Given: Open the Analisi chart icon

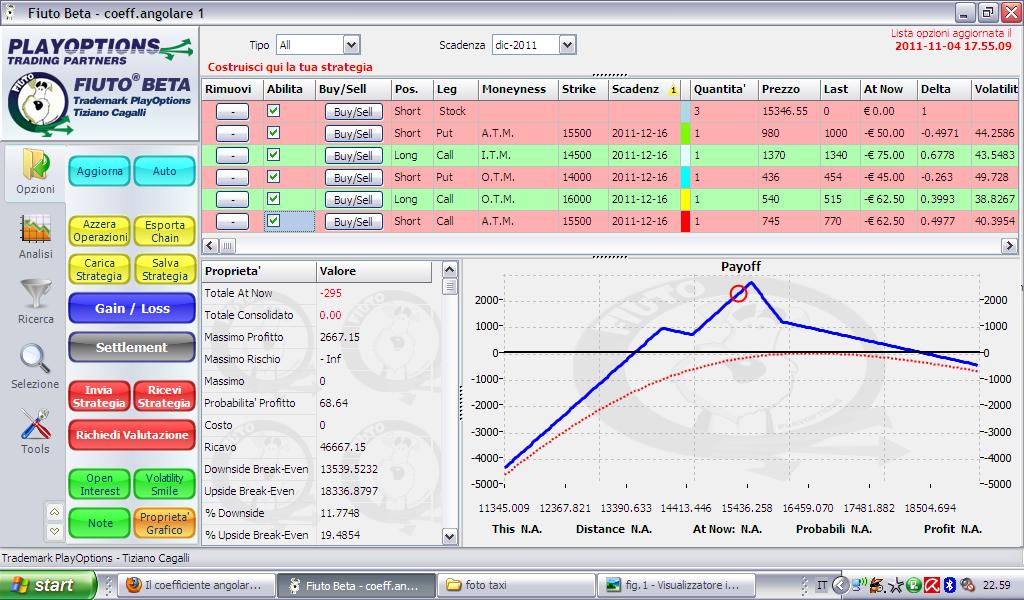Looking at the screenshot, I should 35,229.
